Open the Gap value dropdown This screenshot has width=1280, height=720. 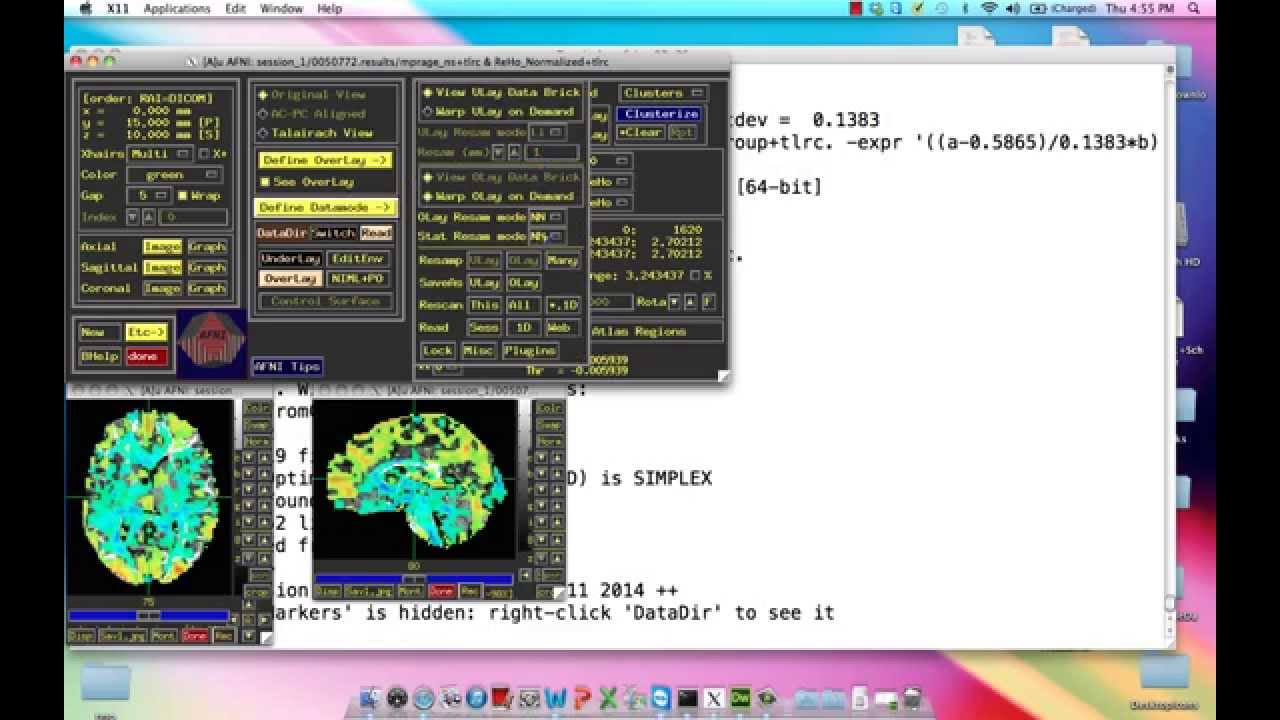click(152, 196)
